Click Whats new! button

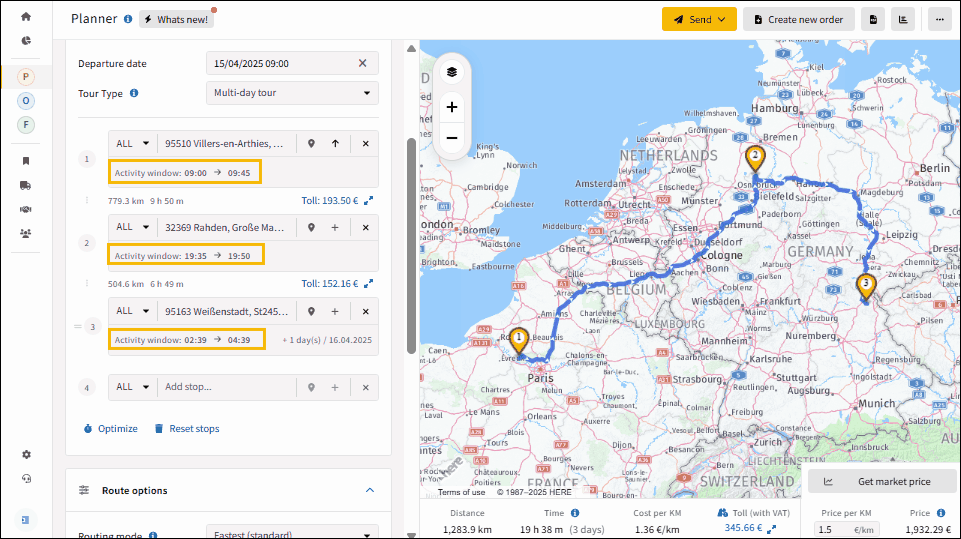click(177, 20)
